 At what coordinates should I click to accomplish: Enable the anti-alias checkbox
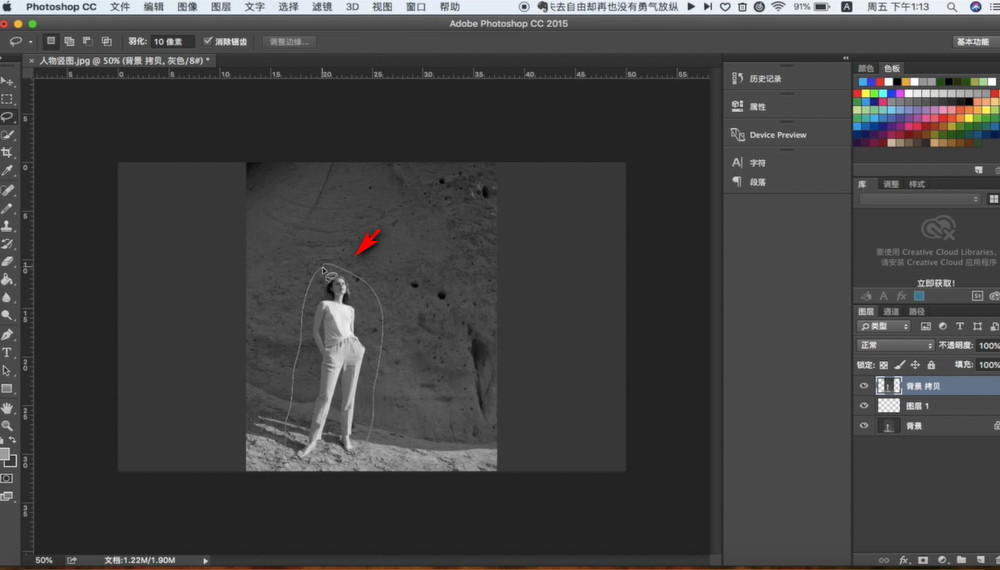pyautogui.click(x=207, y=41)
